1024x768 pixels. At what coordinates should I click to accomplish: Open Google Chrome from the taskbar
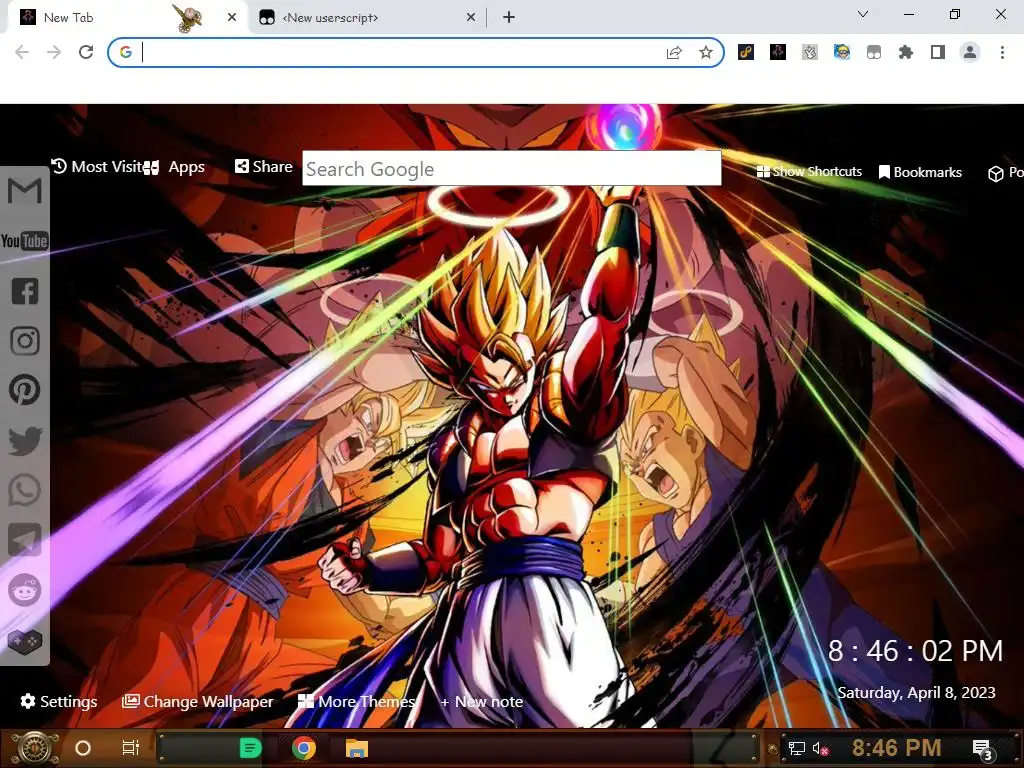(304, 748)
